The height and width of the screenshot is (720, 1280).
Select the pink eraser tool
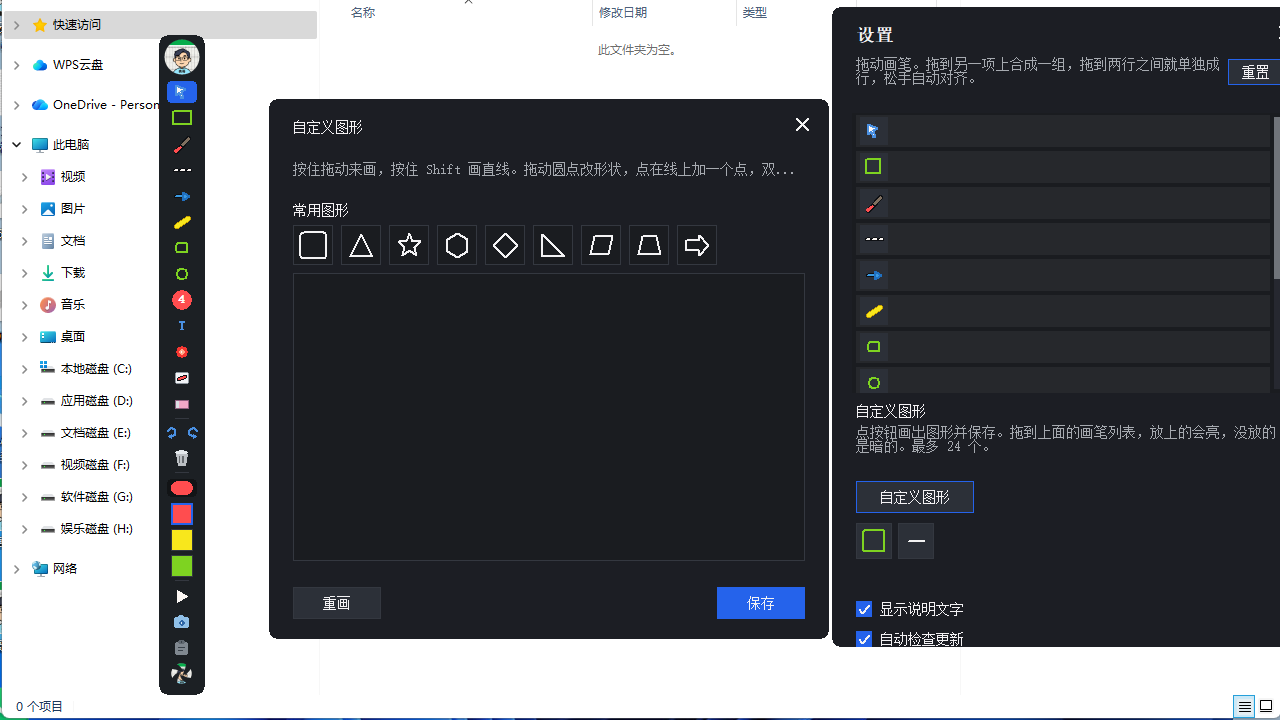pos(182,405)
